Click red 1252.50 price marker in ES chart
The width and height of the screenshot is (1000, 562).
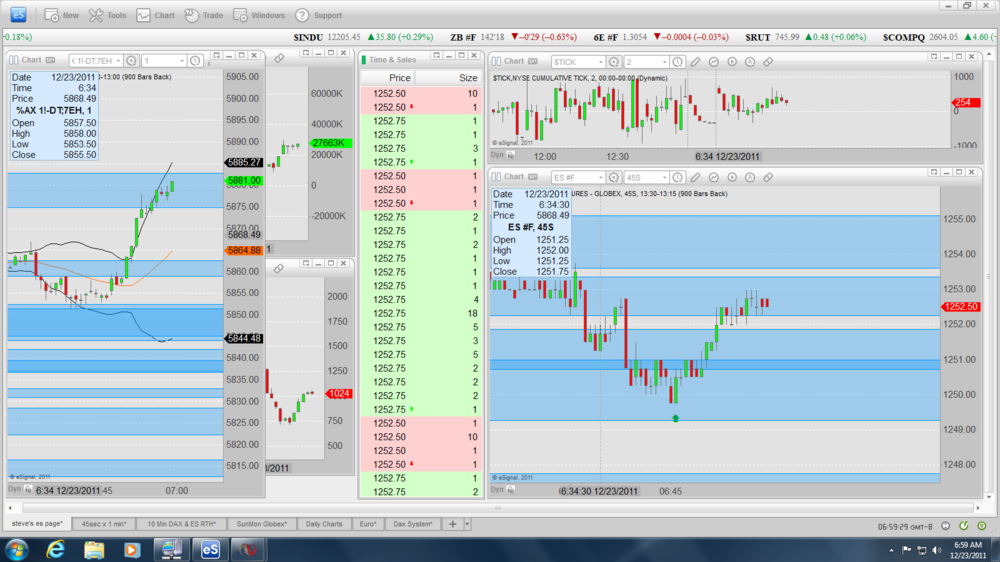960,307
